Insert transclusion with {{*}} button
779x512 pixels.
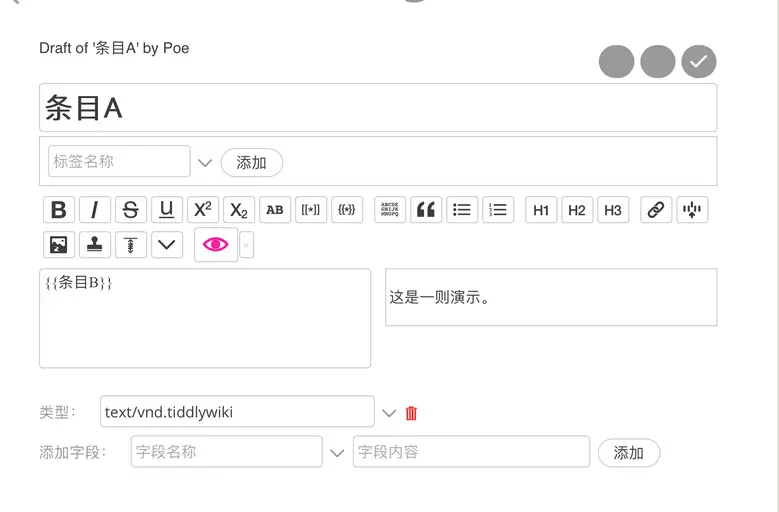tap(347, 210)
